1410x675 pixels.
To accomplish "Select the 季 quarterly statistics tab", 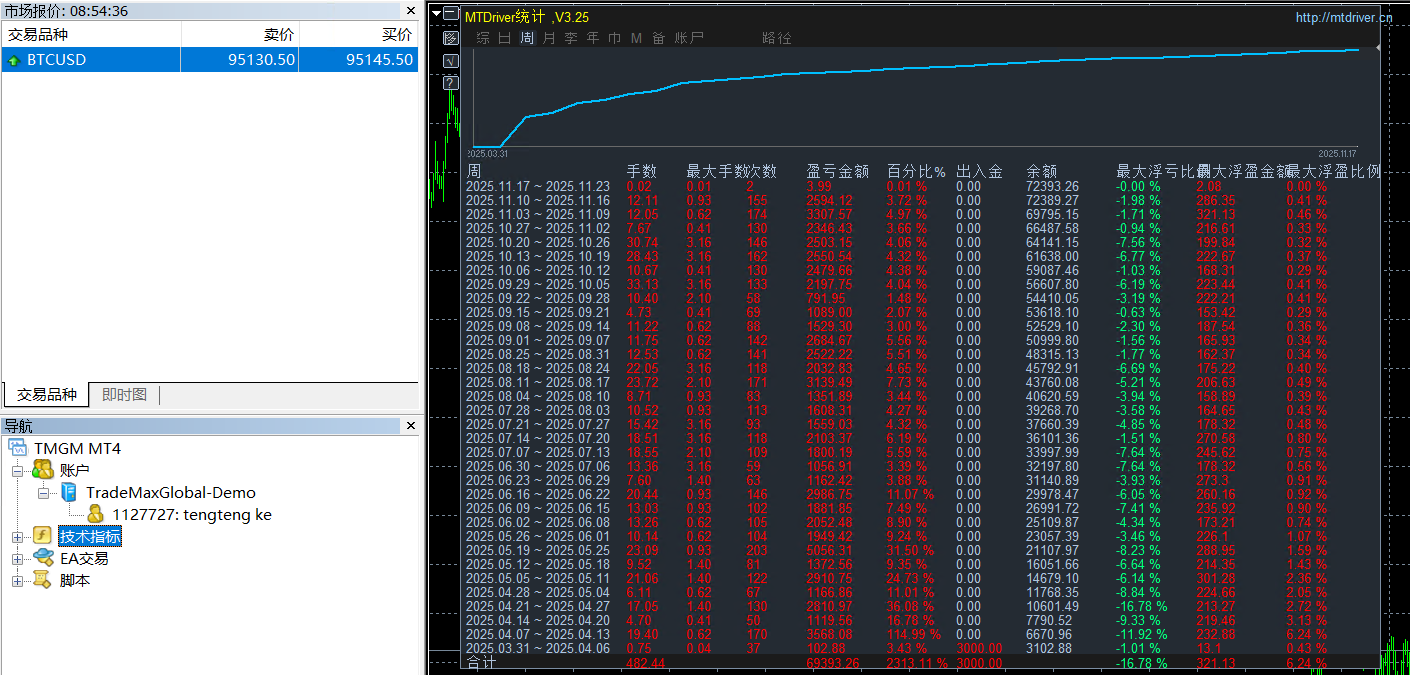I will click(x=571, y=38).
